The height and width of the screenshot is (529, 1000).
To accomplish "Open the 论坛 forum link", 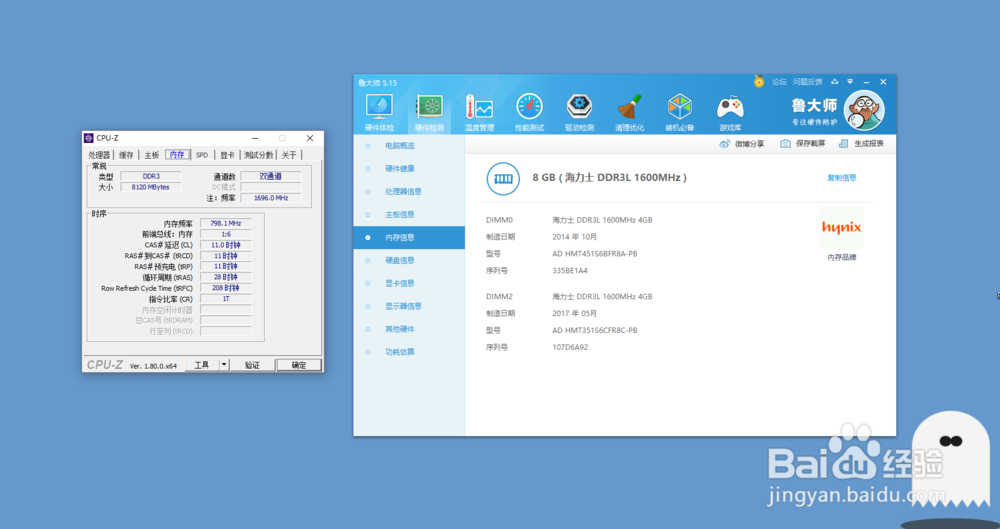I will (x=779, y=82).
